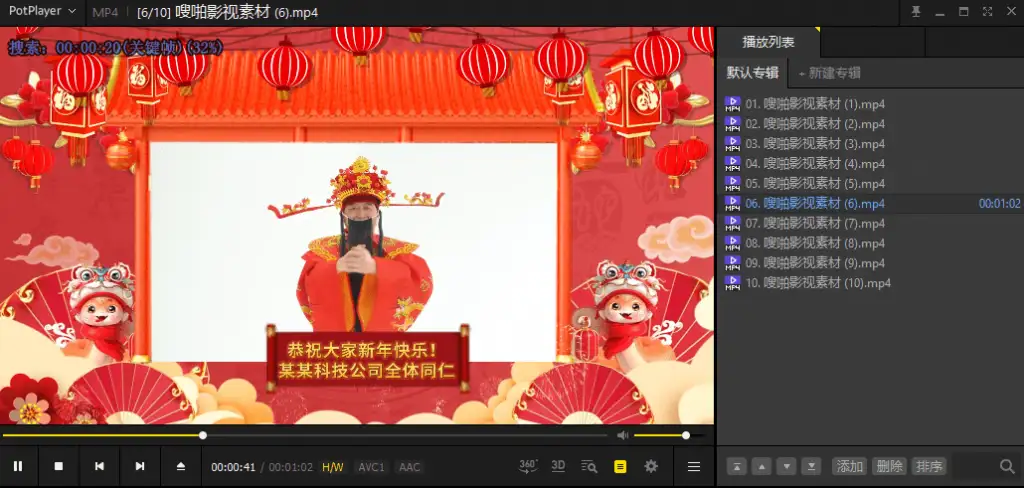Pause the playing video
Screen dimensions: 1024x488
click(18, 466)
